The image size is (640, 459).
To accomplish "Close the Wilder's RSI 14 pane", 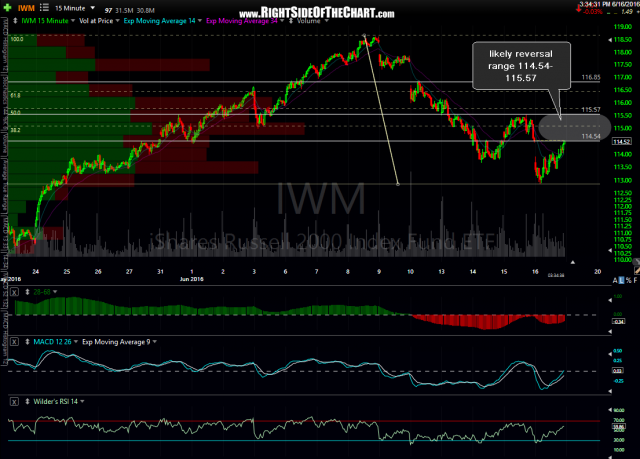I will coord(14,402).
